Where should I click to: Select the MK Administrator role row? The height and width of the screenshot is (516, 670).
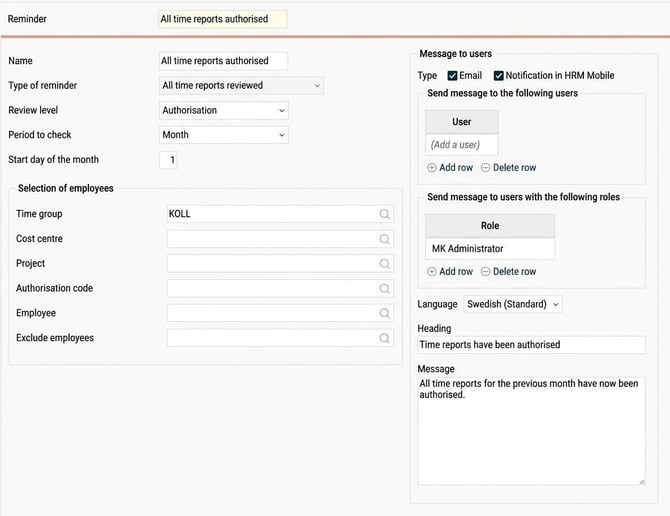pos(490,249)
